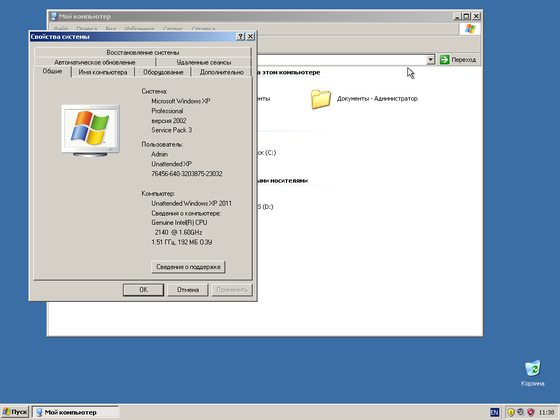Maximize the Мой компьютер window
Screen dimensions: 560x420
coord(466,16)
